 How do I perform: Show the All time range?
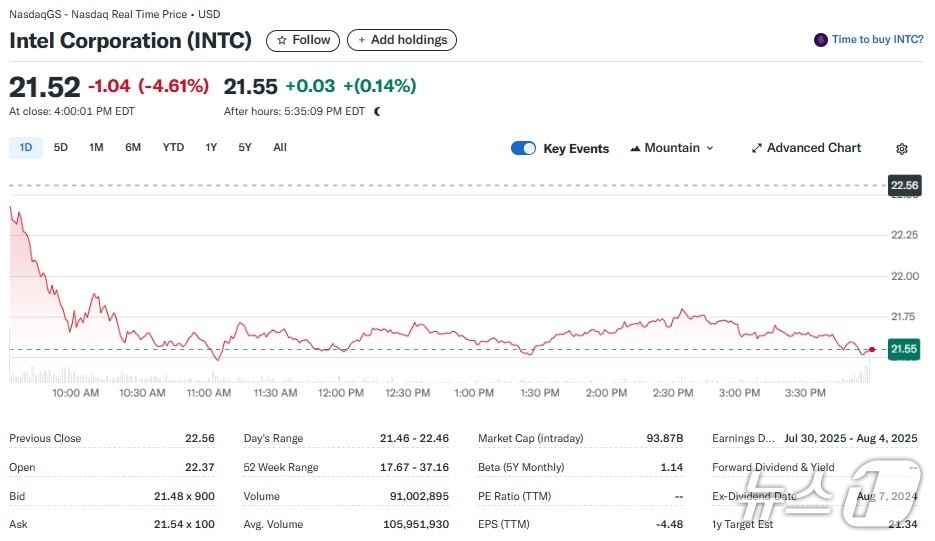tap(280, 147)
